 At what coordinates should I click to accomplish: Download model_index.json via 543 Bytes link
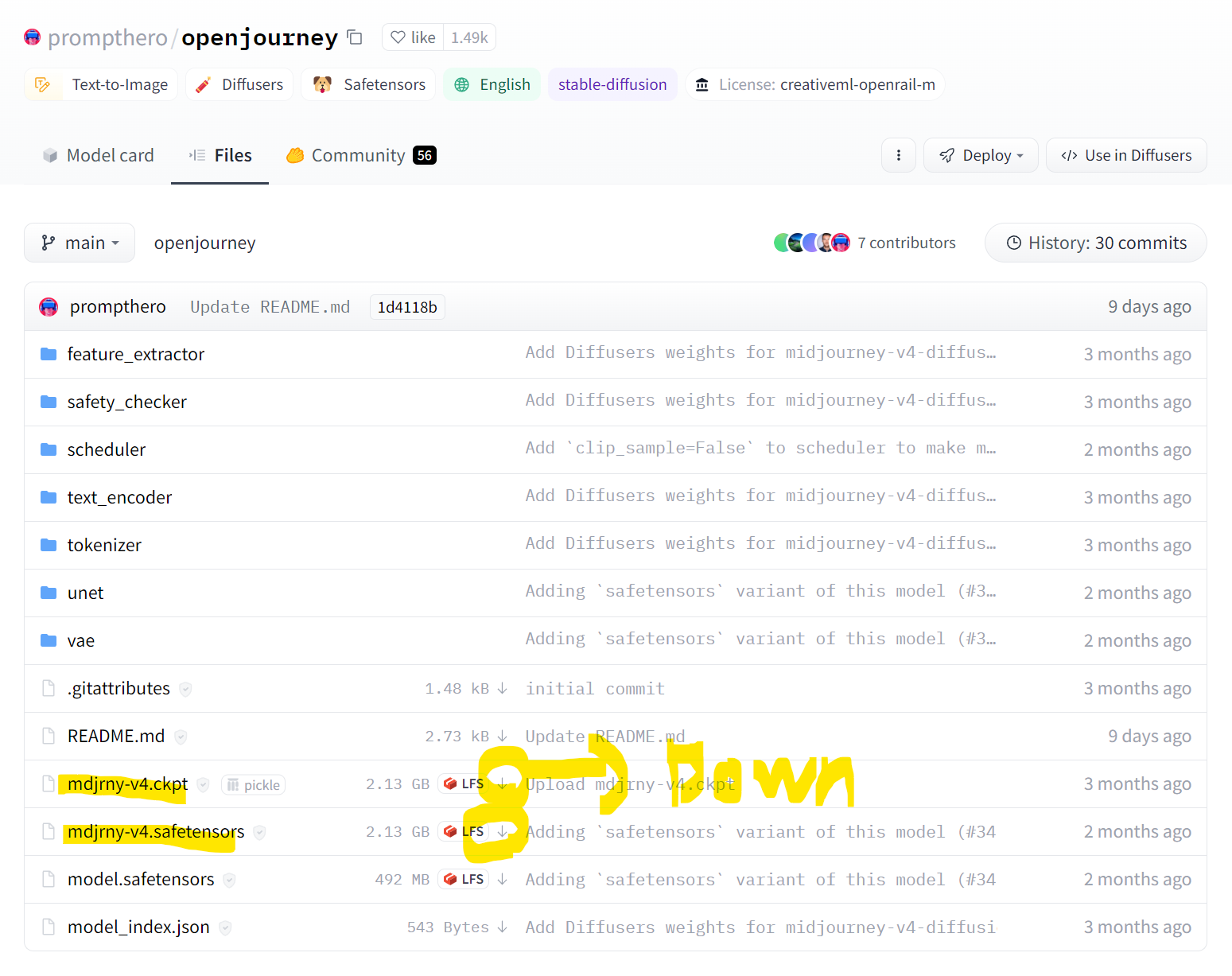[457, 927]
